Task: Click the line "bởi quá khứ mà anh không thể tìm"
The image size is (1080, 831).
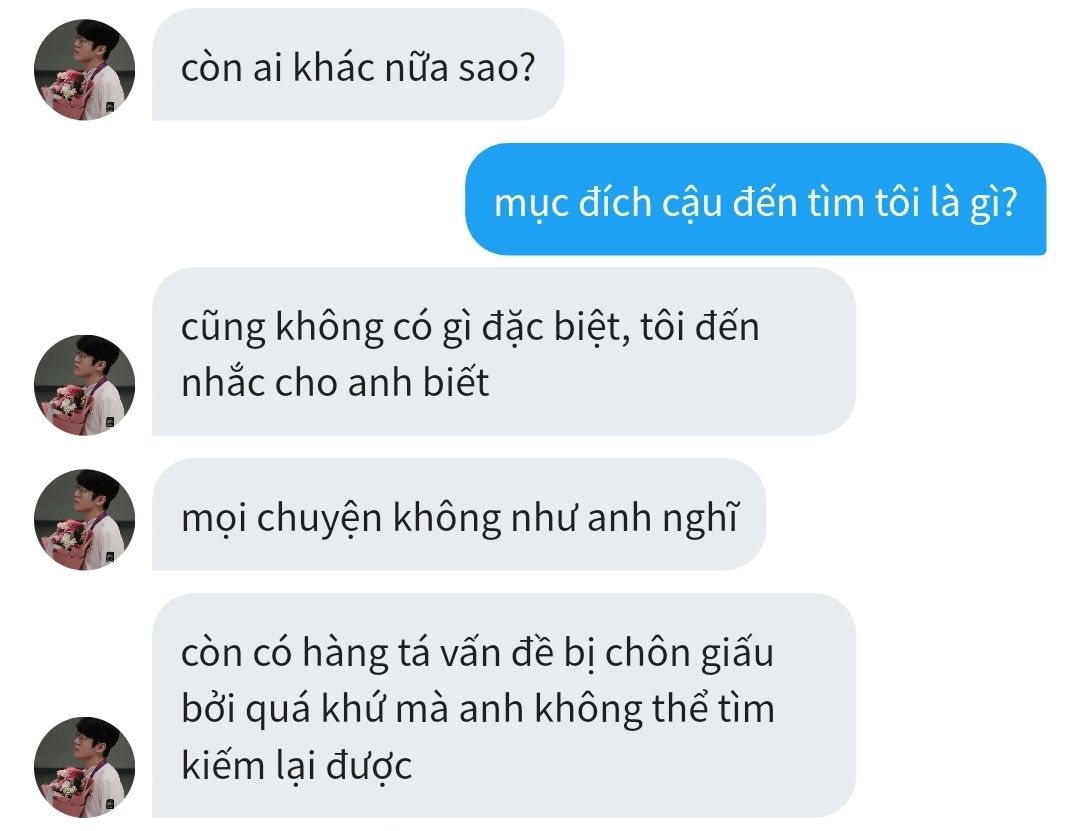Action: point(477,708)
